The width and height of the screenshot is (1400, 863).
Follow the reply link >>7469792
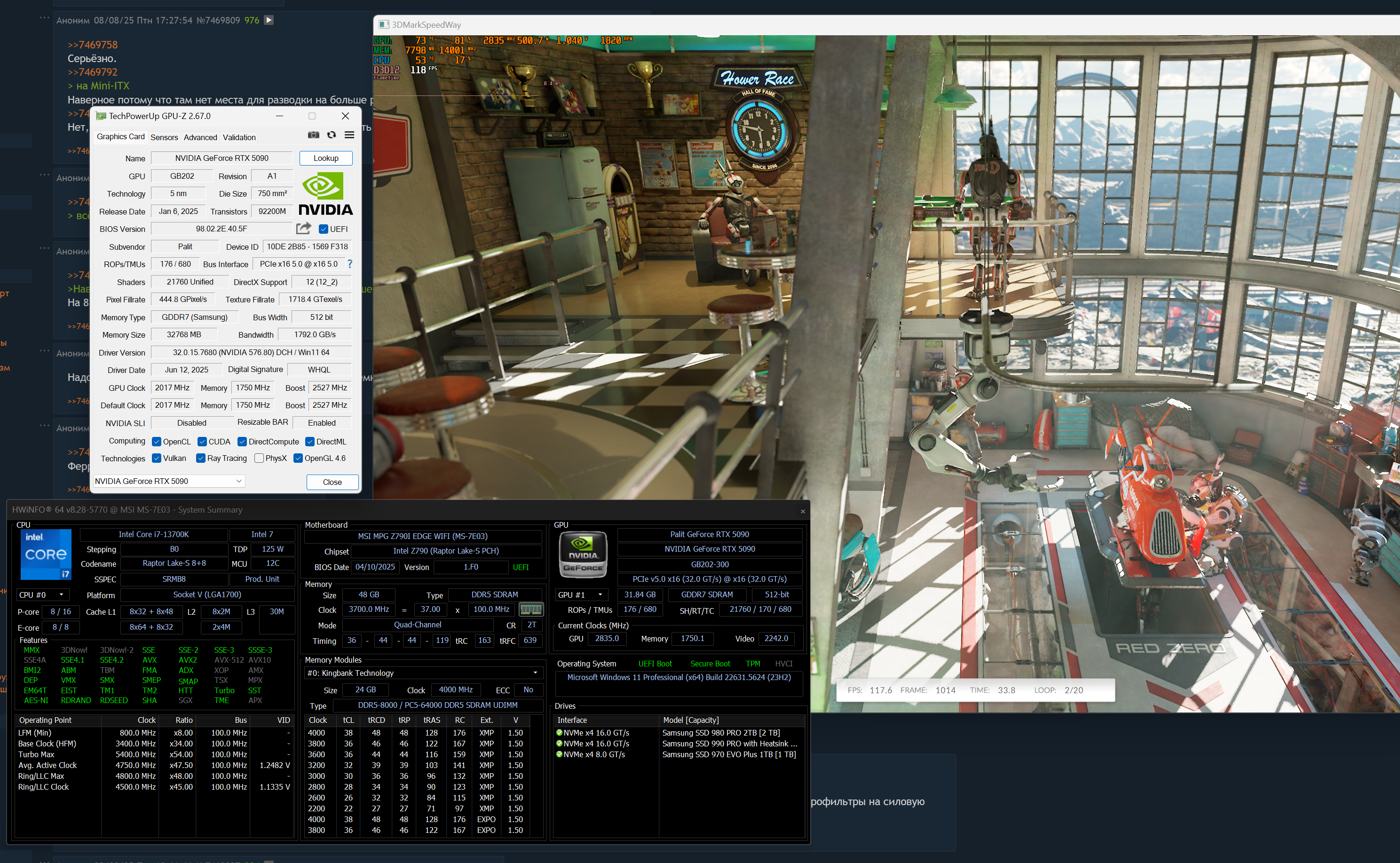(x=93, y=72)
